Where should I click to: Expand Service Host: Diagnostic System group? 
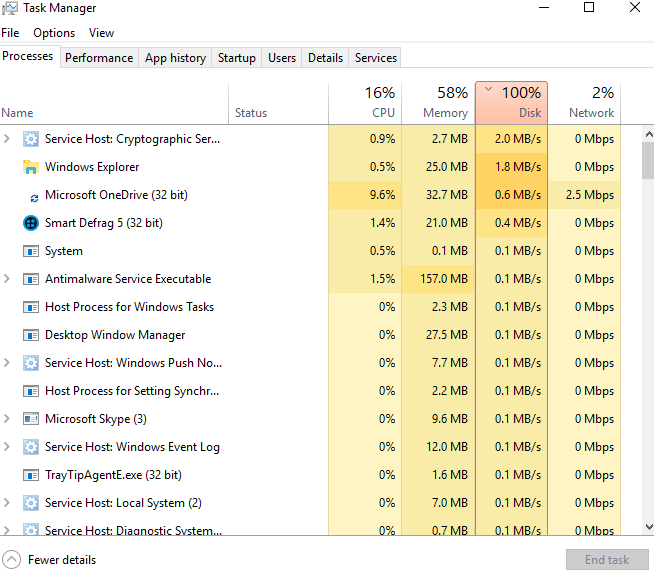[x=7, y=530]
